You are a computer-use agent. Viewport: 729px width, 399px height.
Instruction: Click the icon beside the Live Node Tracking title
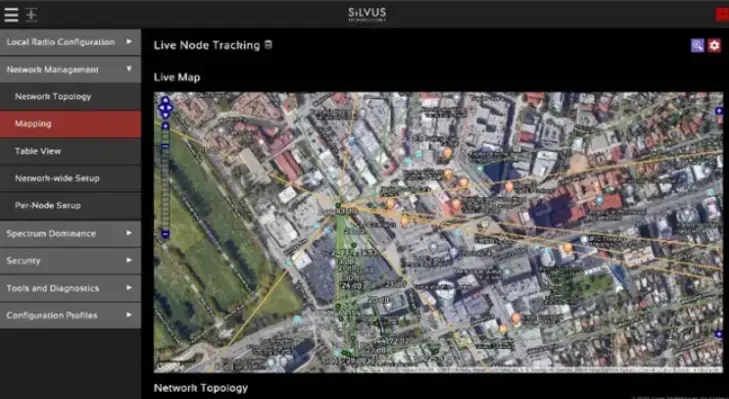tap(268, 45)
